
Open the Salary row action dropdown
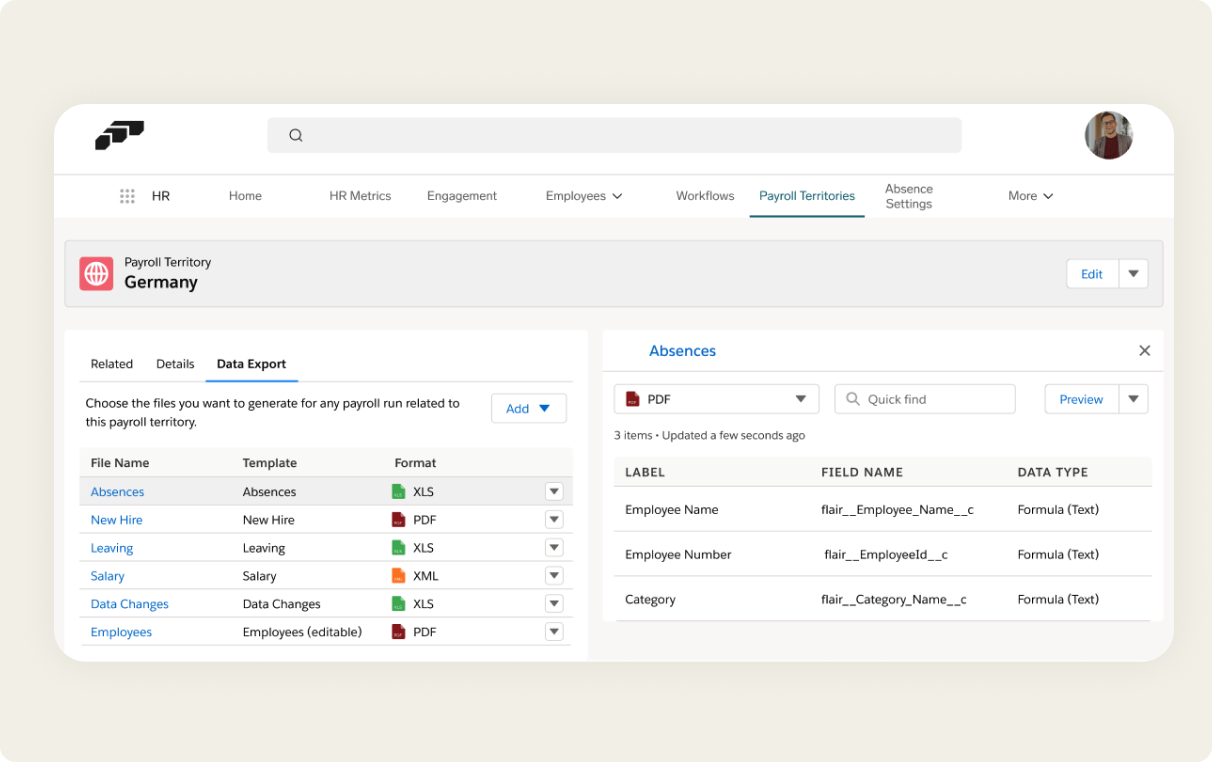tap(554, 576)
